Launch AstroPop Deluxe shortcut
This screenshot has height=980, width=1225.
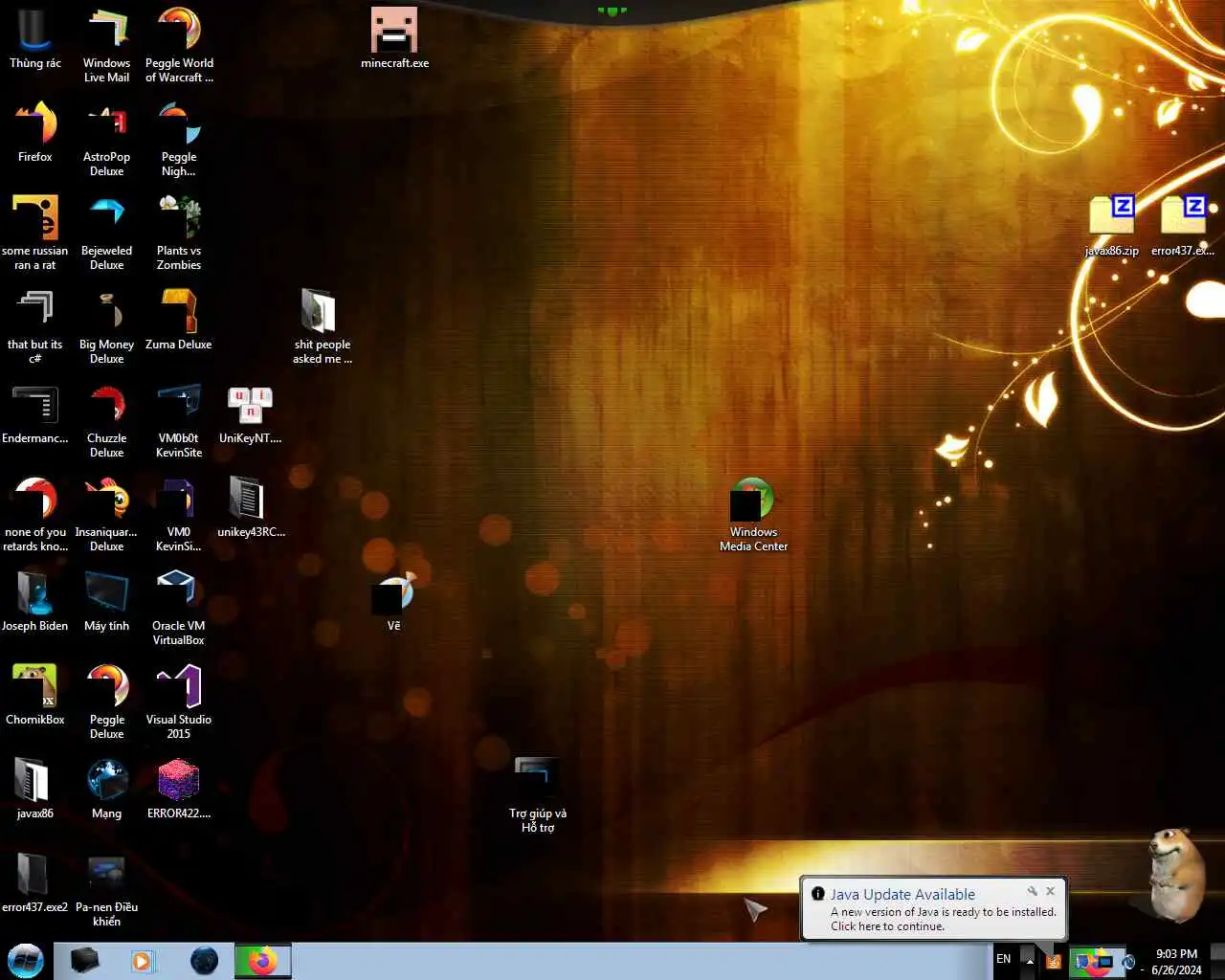pyautogui.click(x=106, y=139)
